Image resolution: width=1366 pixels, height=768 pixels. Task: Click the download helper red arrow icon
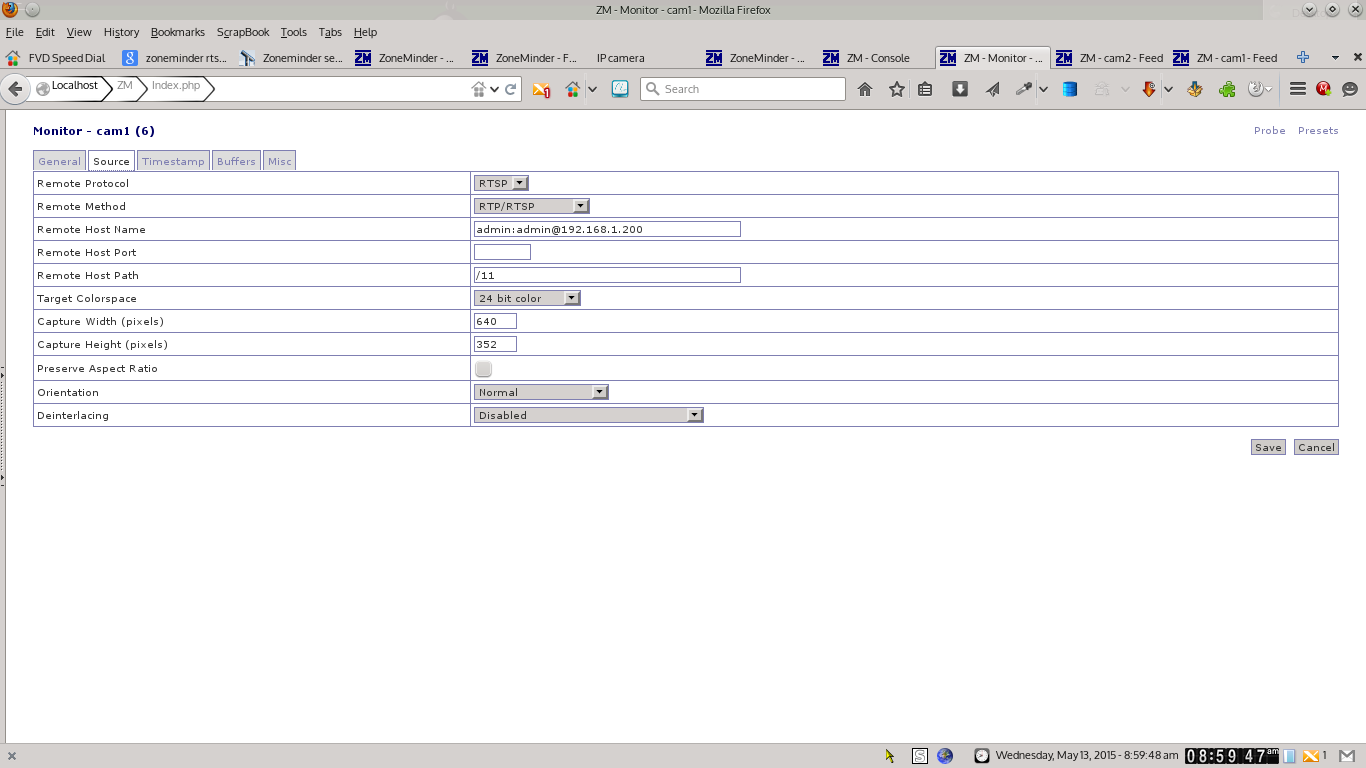(1149, 89)
